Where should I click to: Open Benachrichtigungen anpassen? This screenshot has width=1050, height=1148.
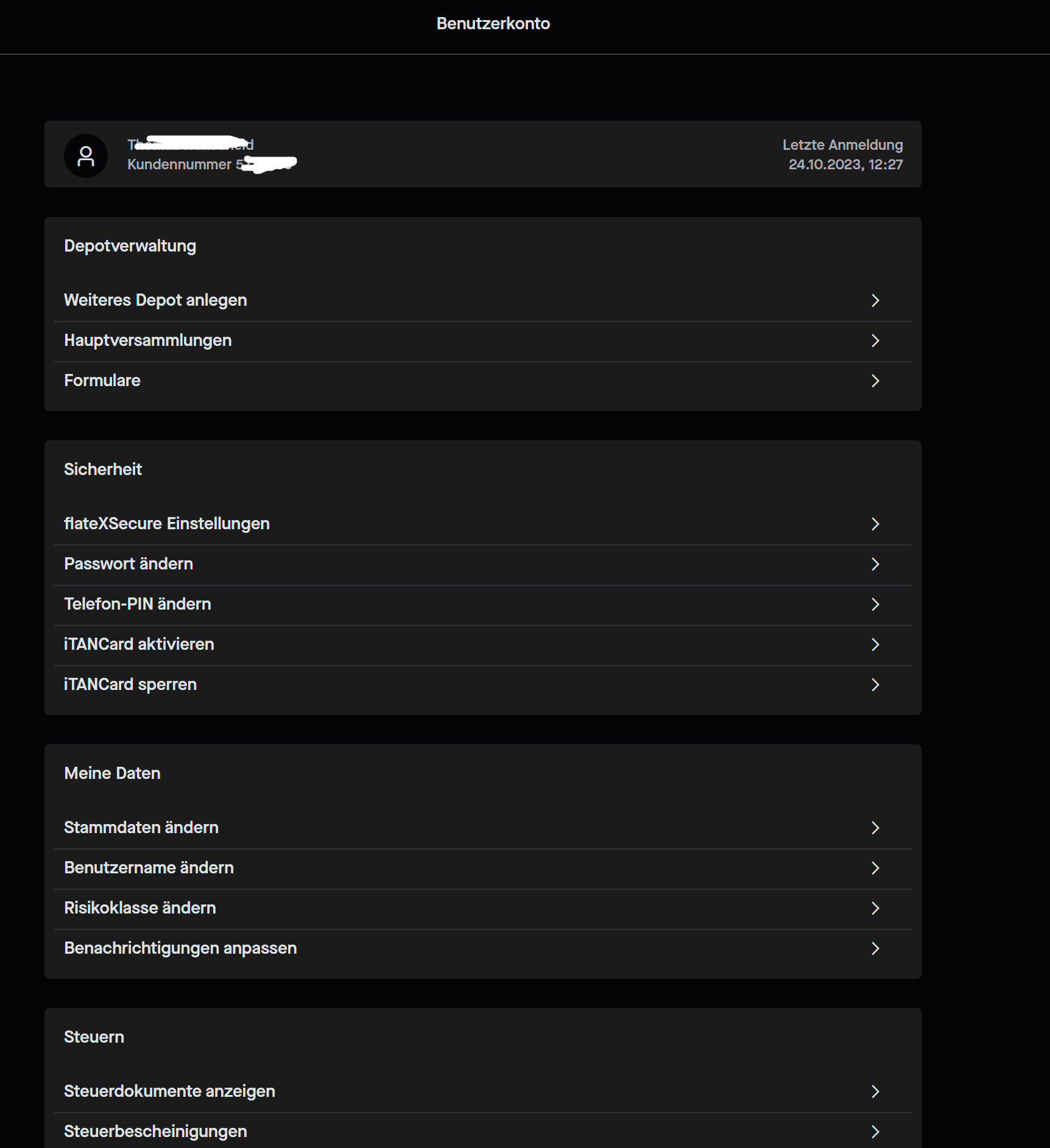(483, 949)
